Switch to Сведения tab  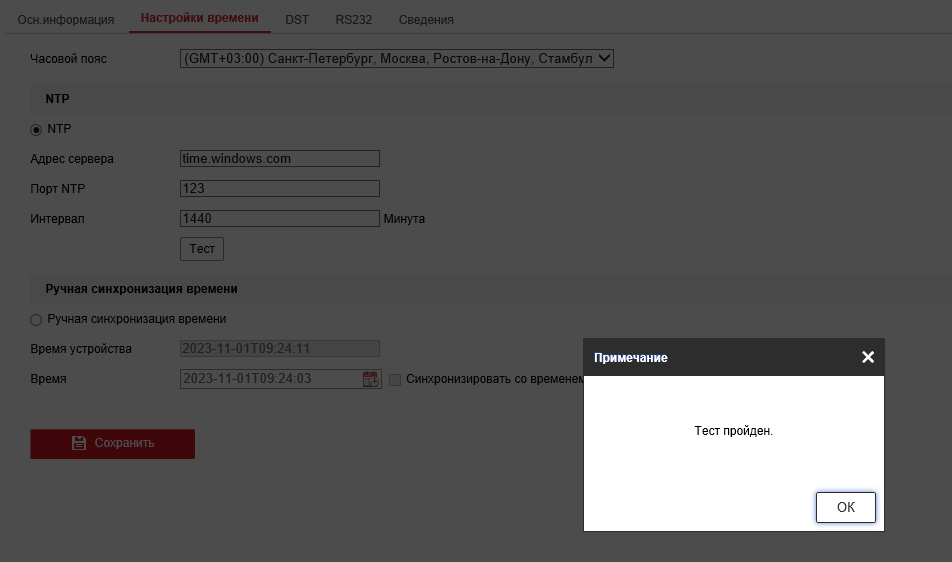(426, 19)
